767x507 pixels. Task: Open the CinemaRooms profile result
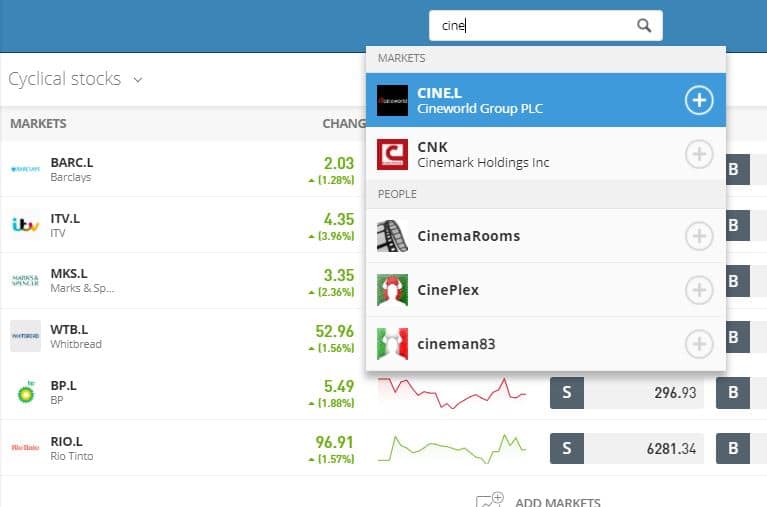click(x=545, y=236)
